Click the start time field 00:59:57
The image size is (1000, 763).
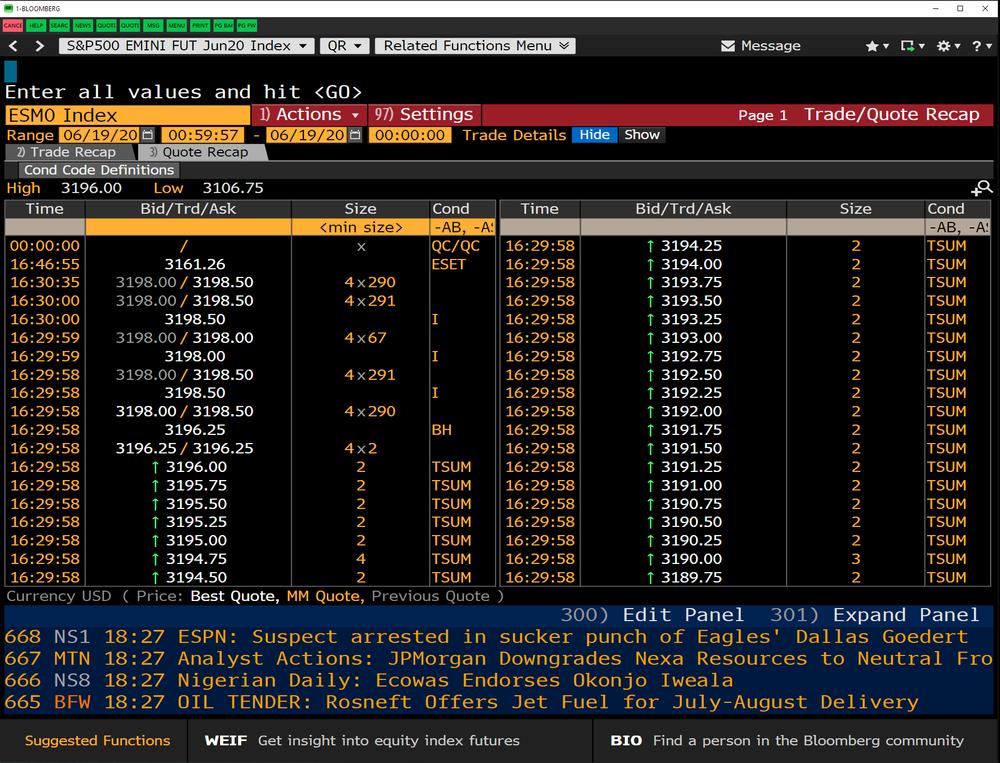tap(203, 135)
